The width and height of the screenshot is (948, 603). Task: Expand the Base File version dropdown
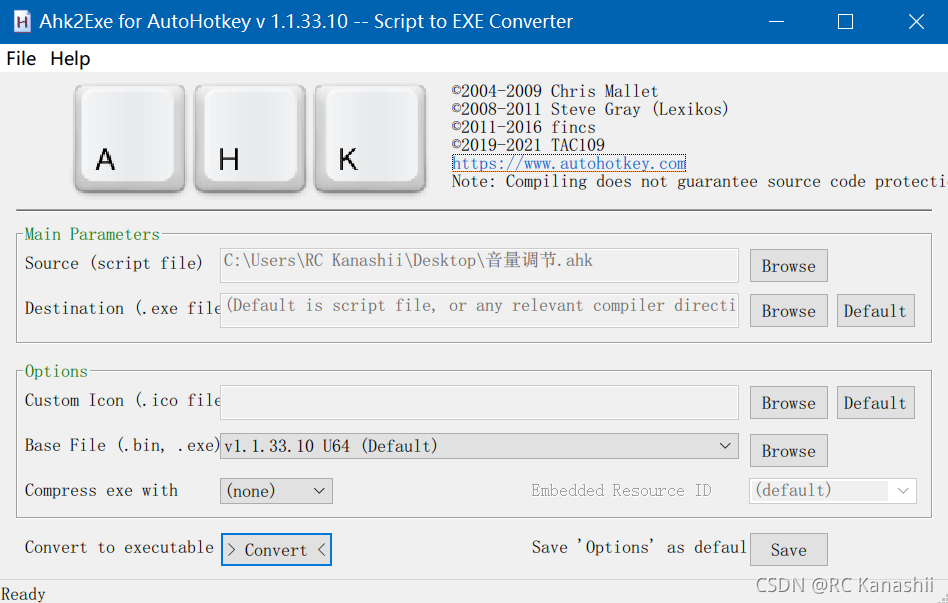tap(479, 446)
